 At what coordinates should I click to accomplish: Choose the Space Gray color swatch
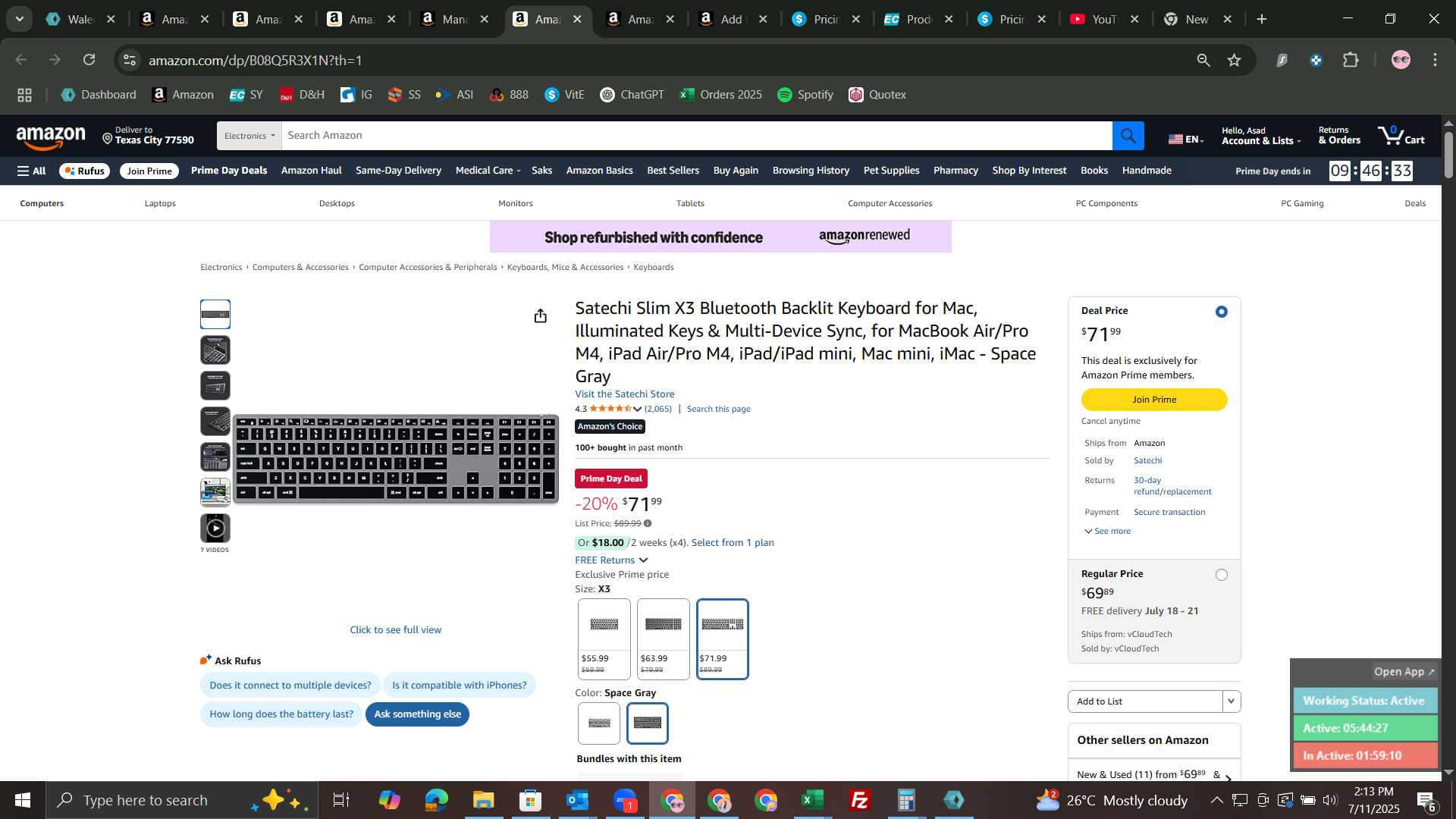[648, 723]
